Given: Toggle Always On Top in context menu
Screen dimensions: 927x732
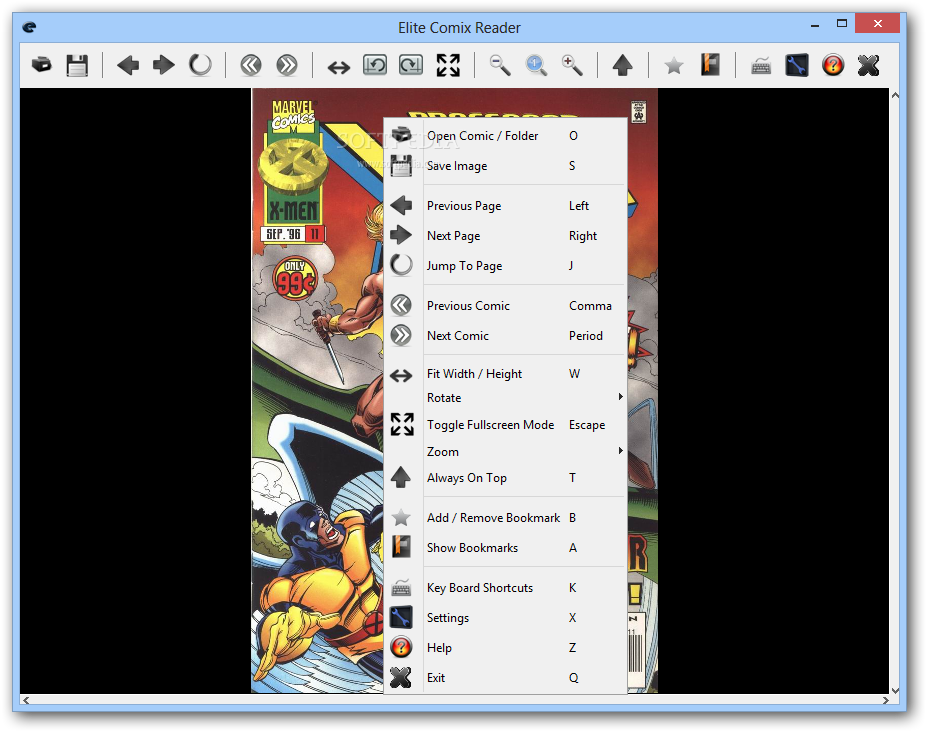Looking at the screenshot, I should point(505,478).
